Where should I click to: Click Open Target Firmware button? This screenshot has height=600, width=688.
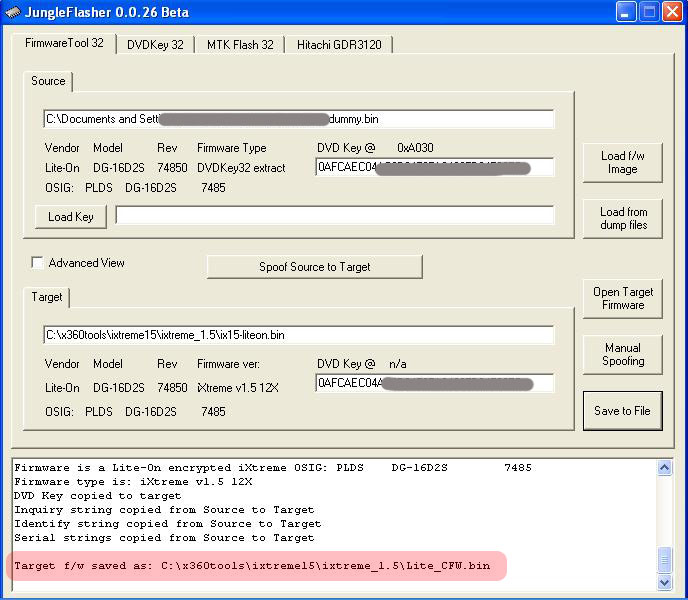click(622, 298)
